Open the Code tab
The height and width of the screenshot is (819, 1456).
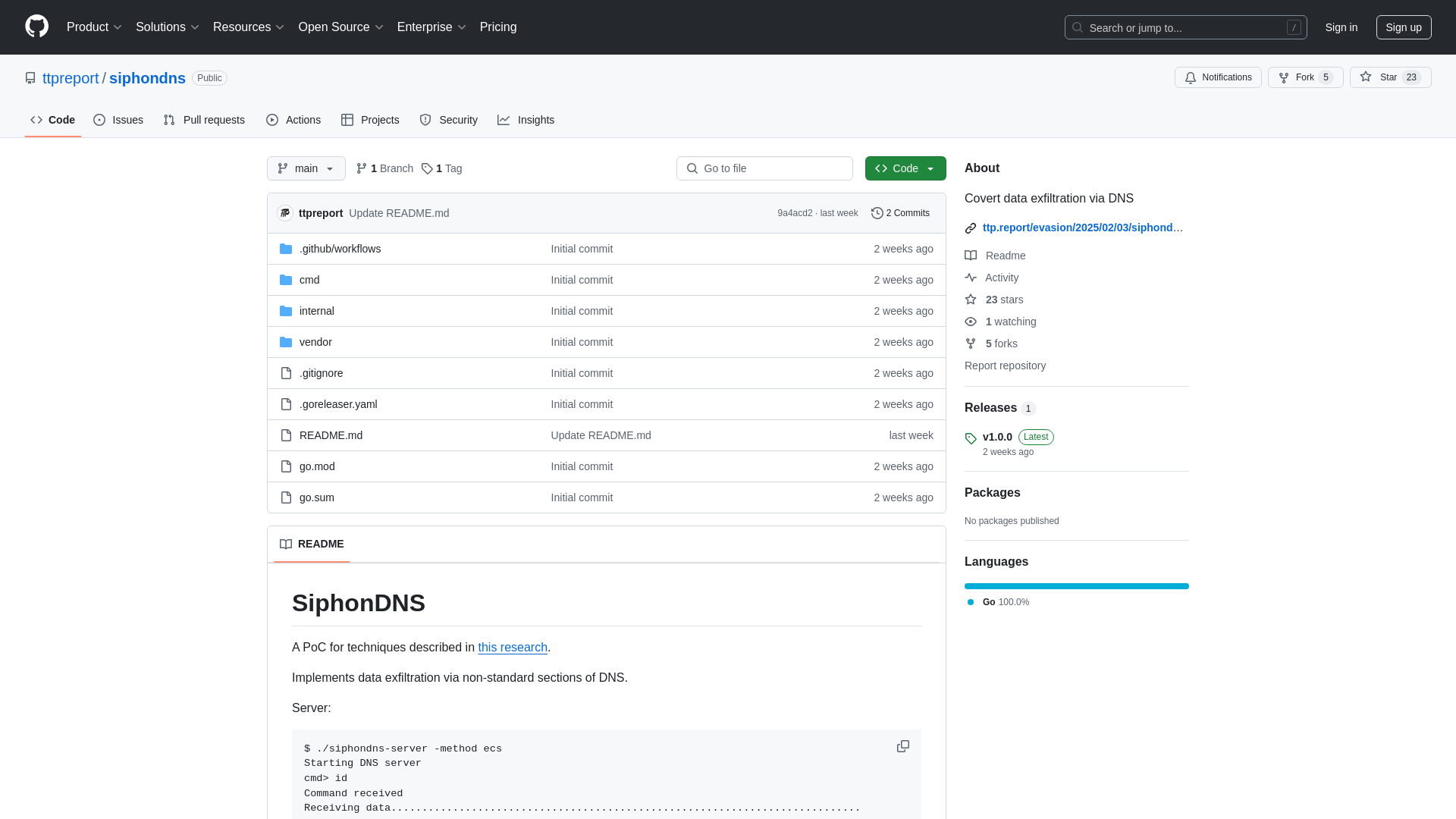coord(52,120)
